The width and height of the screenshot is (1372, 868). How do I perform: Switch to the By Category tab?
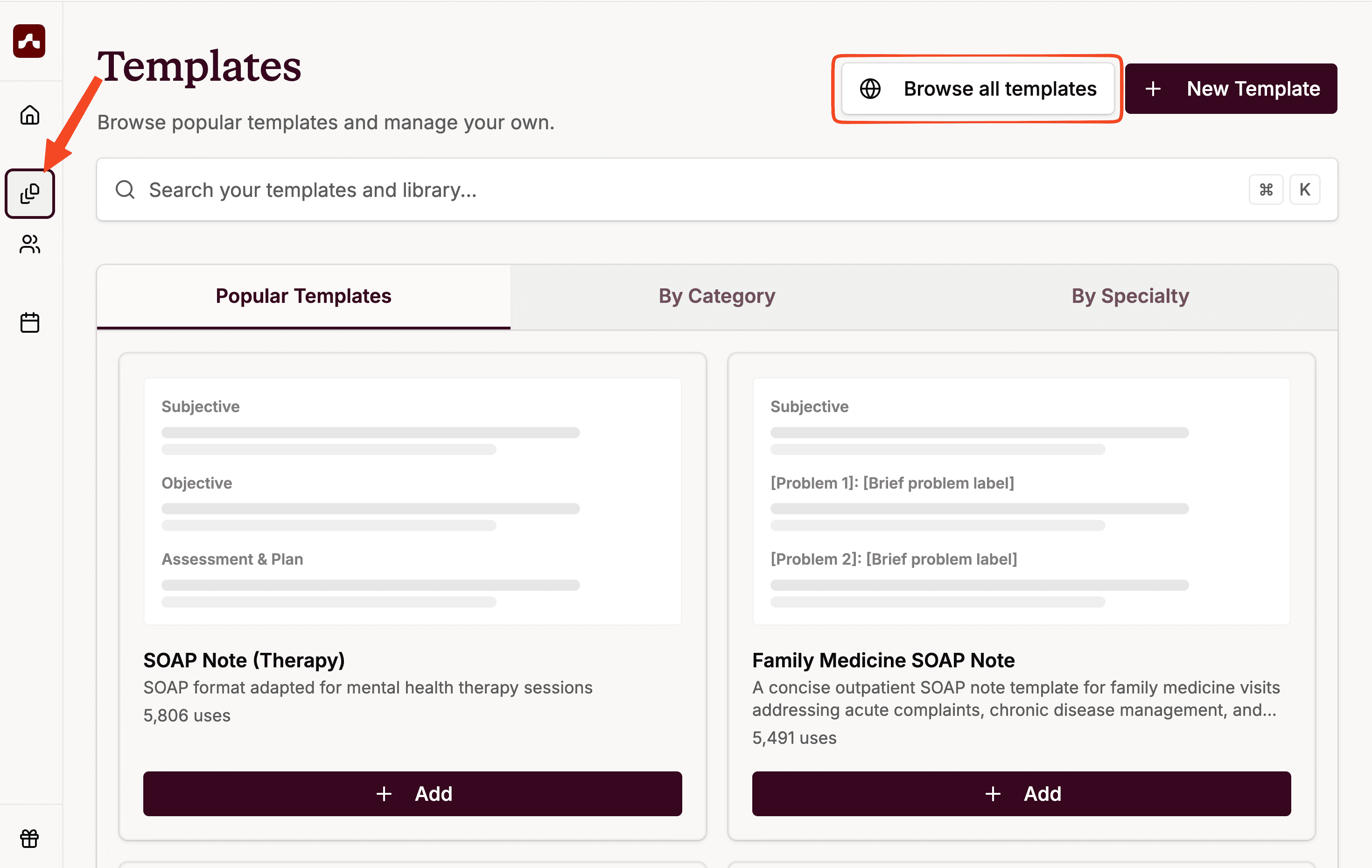pyautogui.click(x=716, y=296)
